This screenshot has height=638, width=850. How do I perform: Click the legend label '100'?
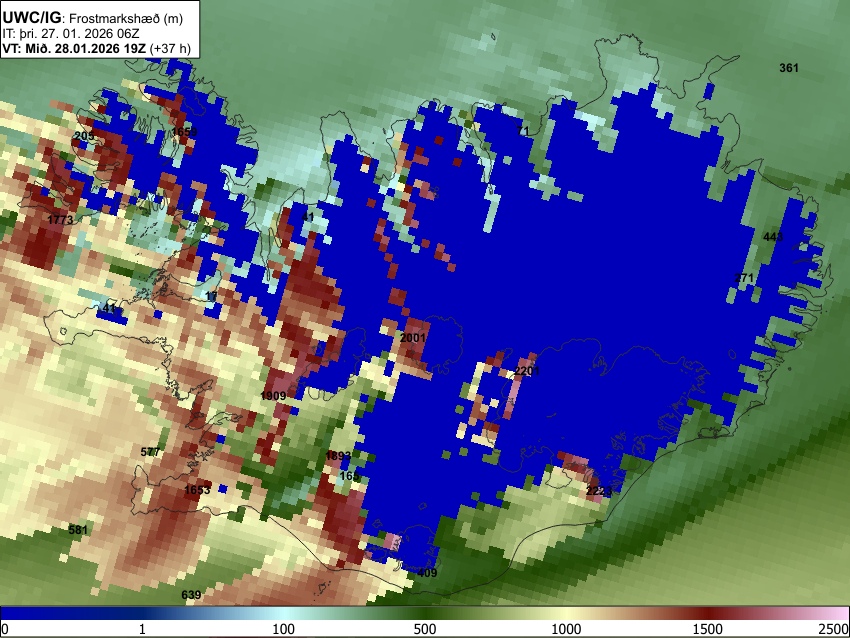click(x=284, y=629)
